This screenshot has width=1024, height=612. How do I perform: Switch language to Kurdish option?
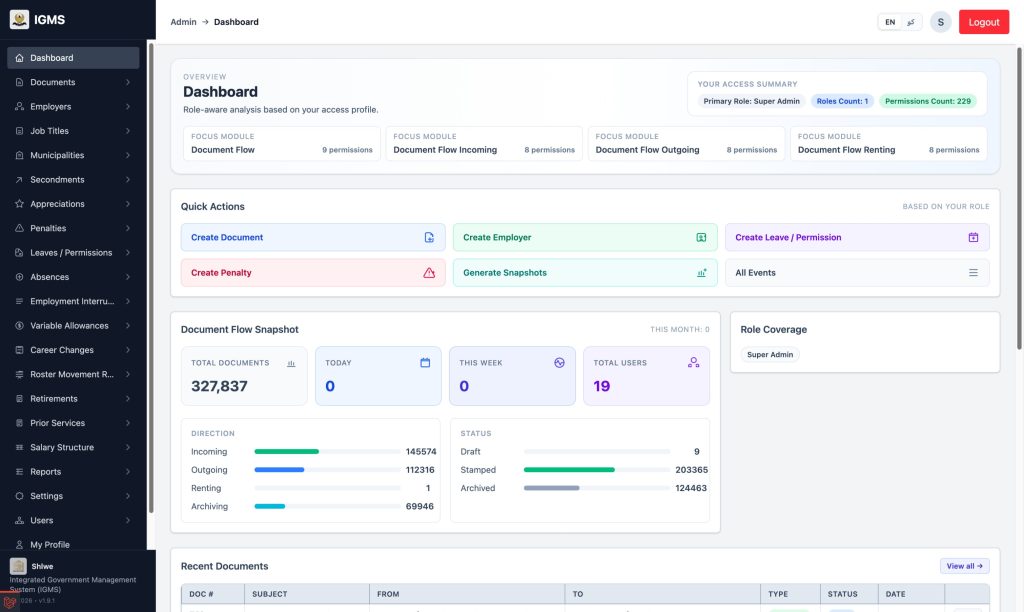click(x=911, y=22)
